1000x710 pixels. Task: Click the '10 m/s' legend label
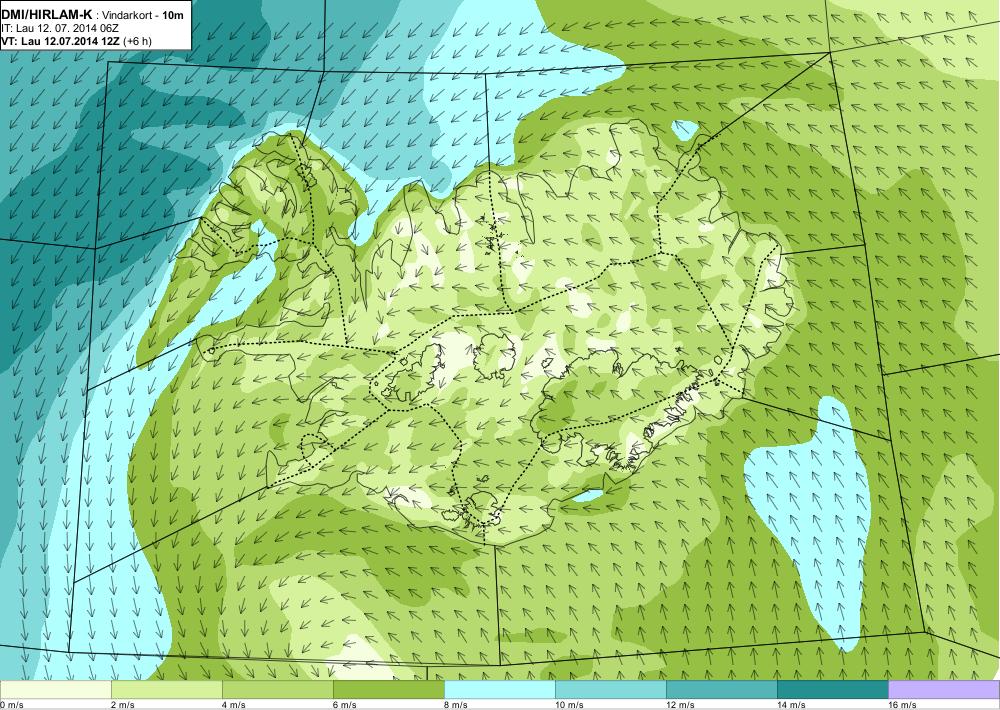pyautogui.click(x=570, y=705)
